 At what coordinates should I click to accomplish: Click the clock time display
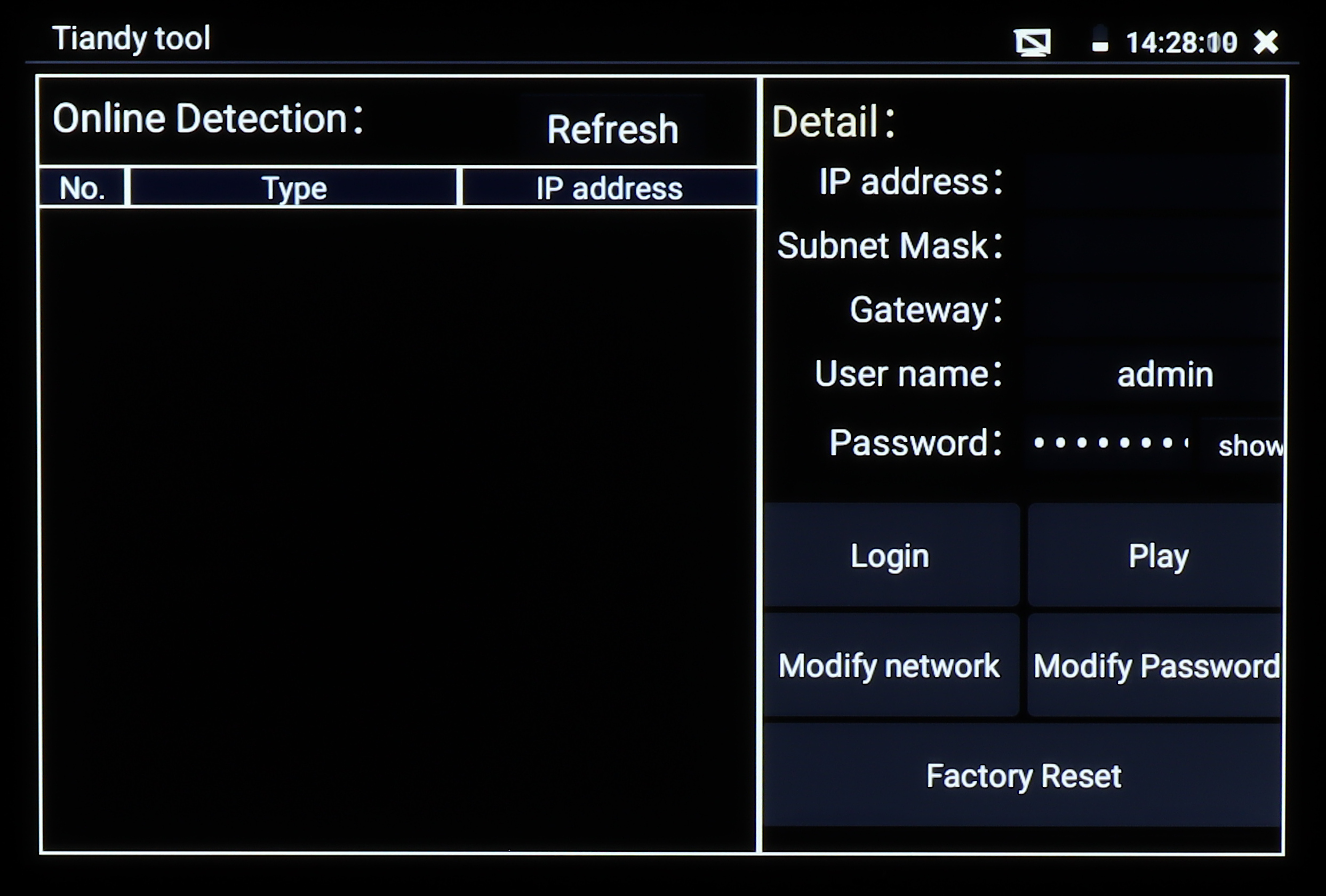tap(1181, 43)
